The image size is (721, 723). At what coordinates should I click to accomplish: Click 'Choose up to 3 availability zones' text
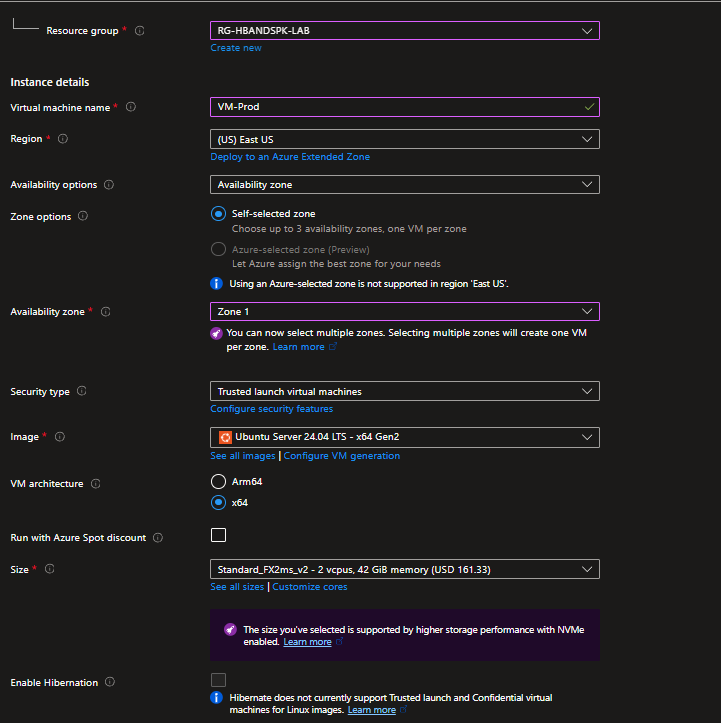(349, 229)
